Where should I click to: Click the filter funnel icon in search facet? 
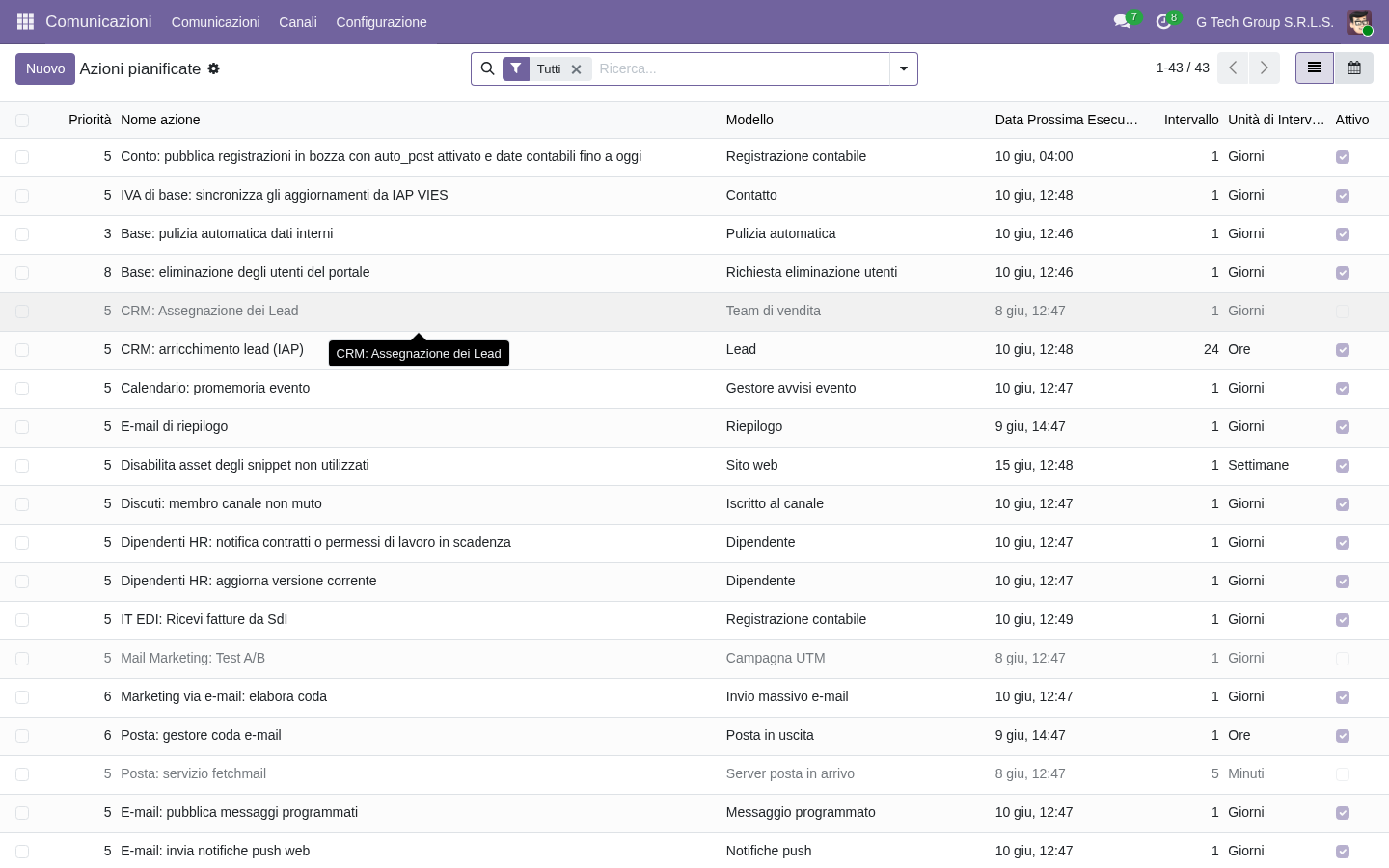(516, 68)
